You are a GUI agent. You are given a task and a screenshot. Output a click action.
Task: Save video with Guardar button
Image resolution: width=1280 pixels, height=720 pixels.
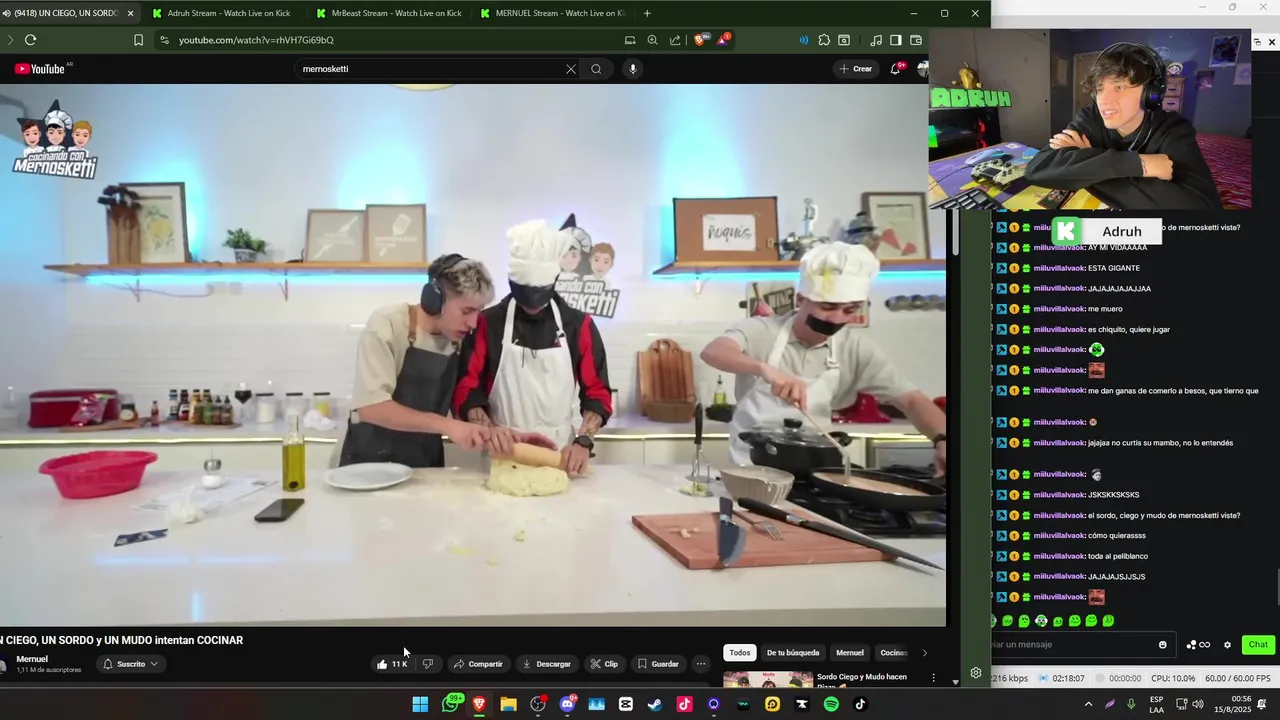point(658,664)
